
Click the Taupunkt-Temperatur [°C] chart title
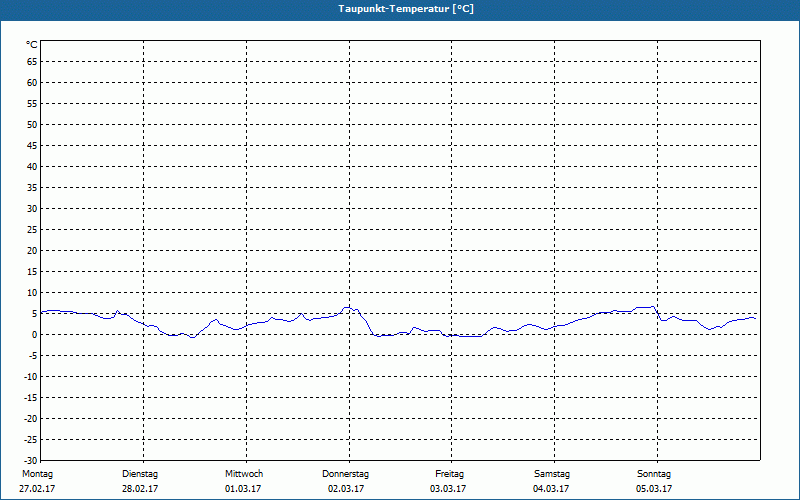[406, 9]
